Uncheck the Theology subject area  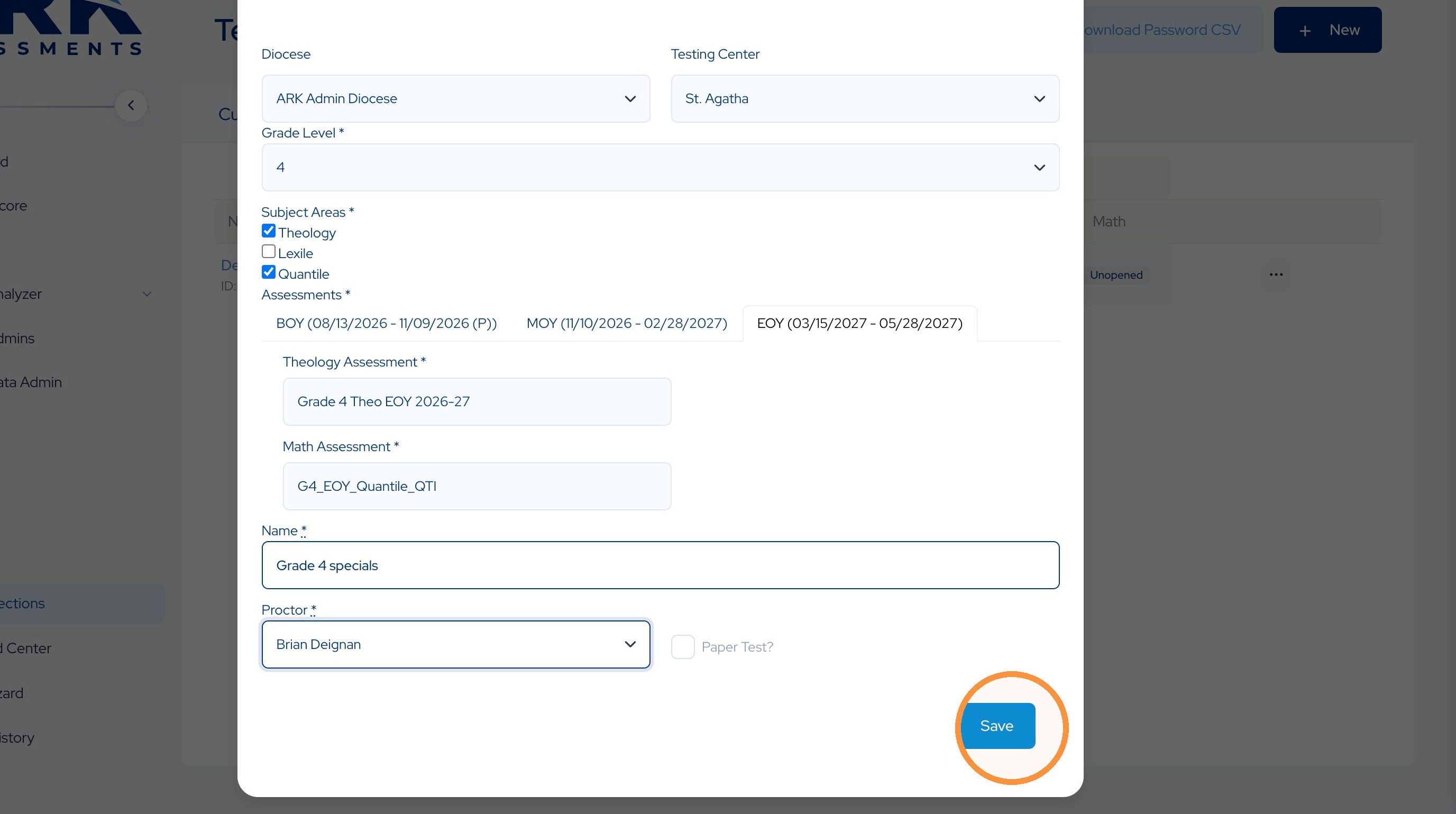tap(269, 231)
